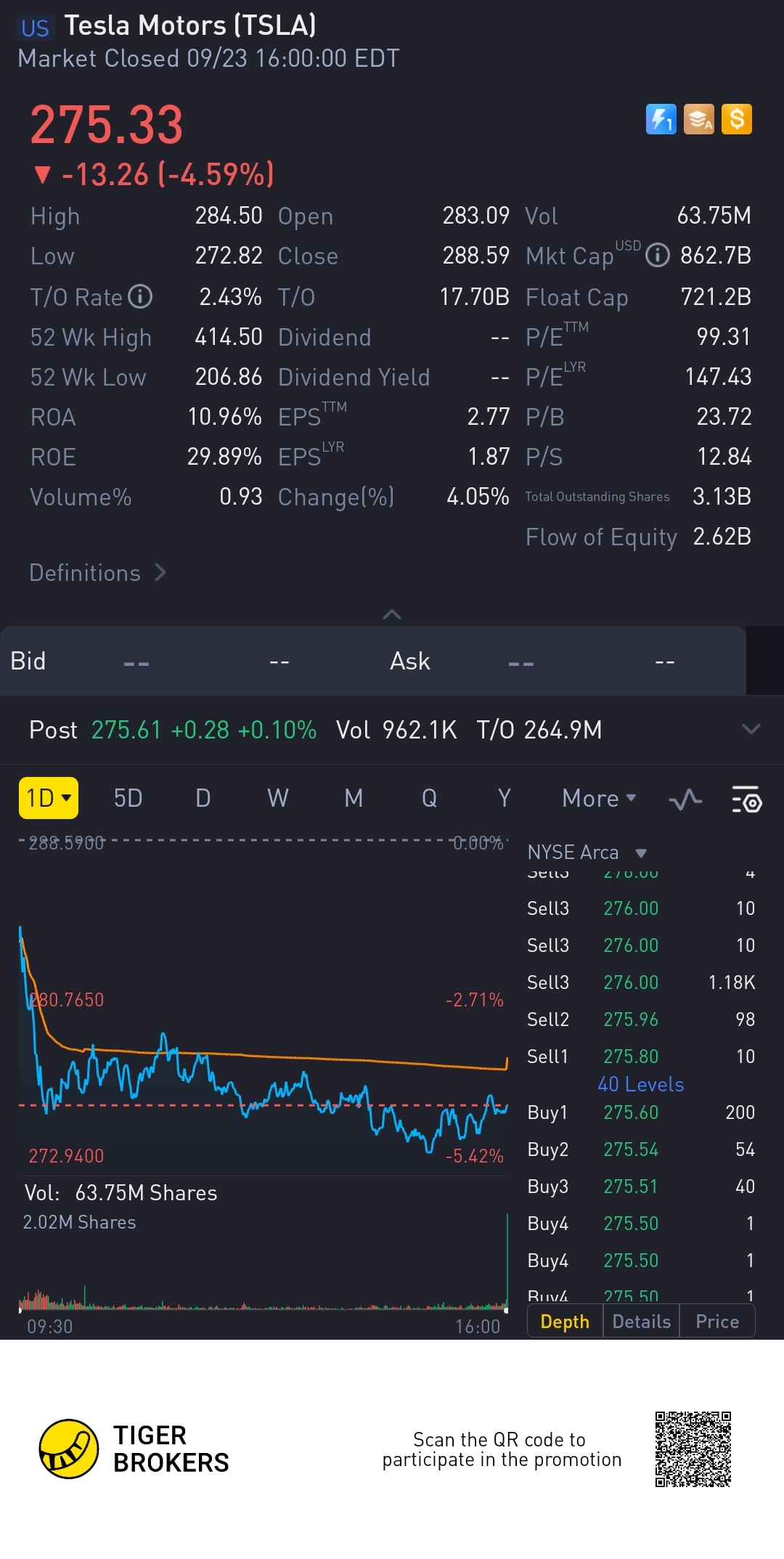Tap the yellow dollar sign icon
The height and width of the screenshot is (1559, 784).
pos(736,119)
